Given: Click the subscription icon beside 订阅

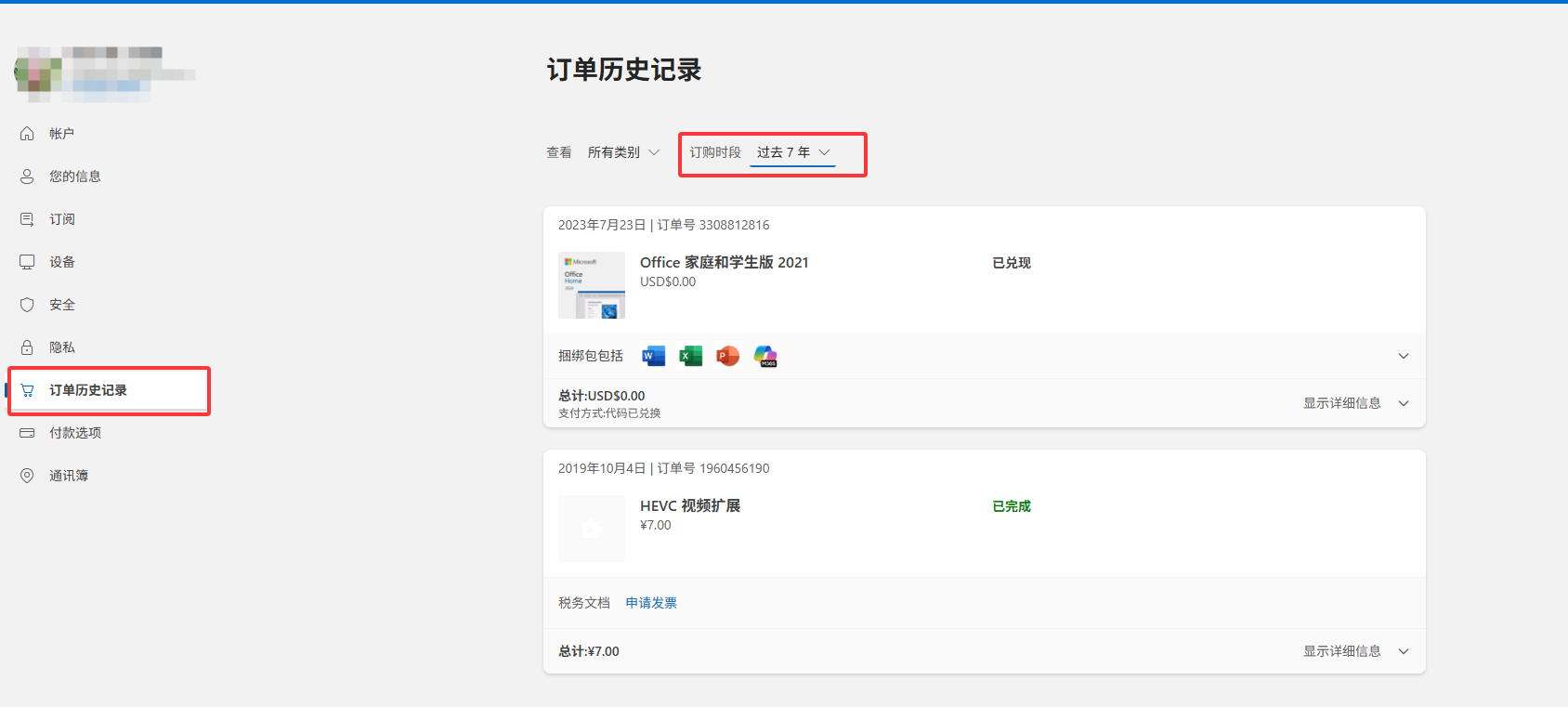Looking at the screenshot, I should [27, 219].
